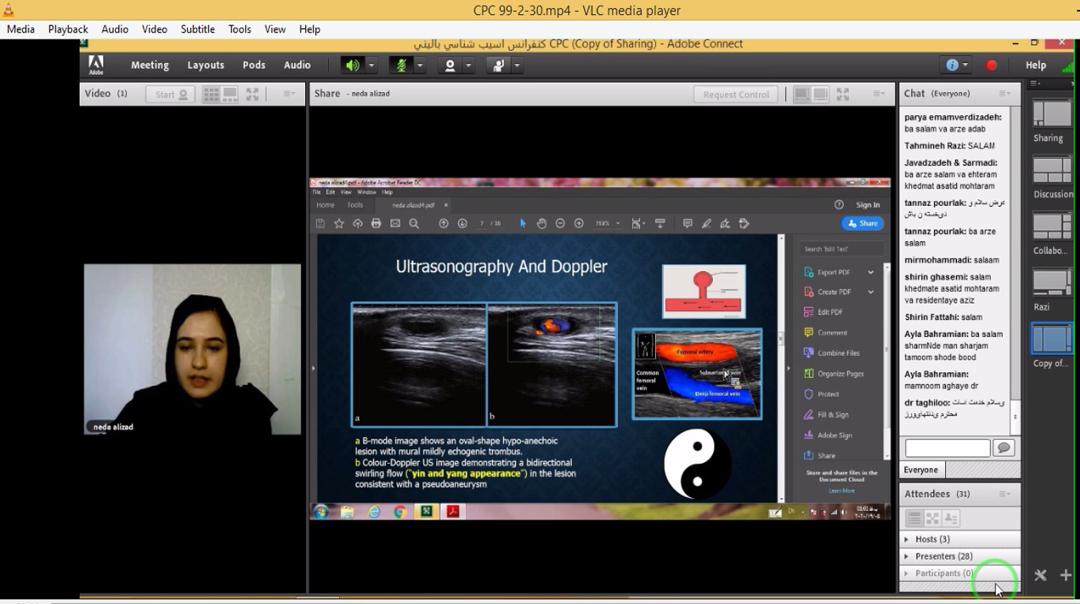
Task: Click the red recording indicator
Action: (991, 65)
